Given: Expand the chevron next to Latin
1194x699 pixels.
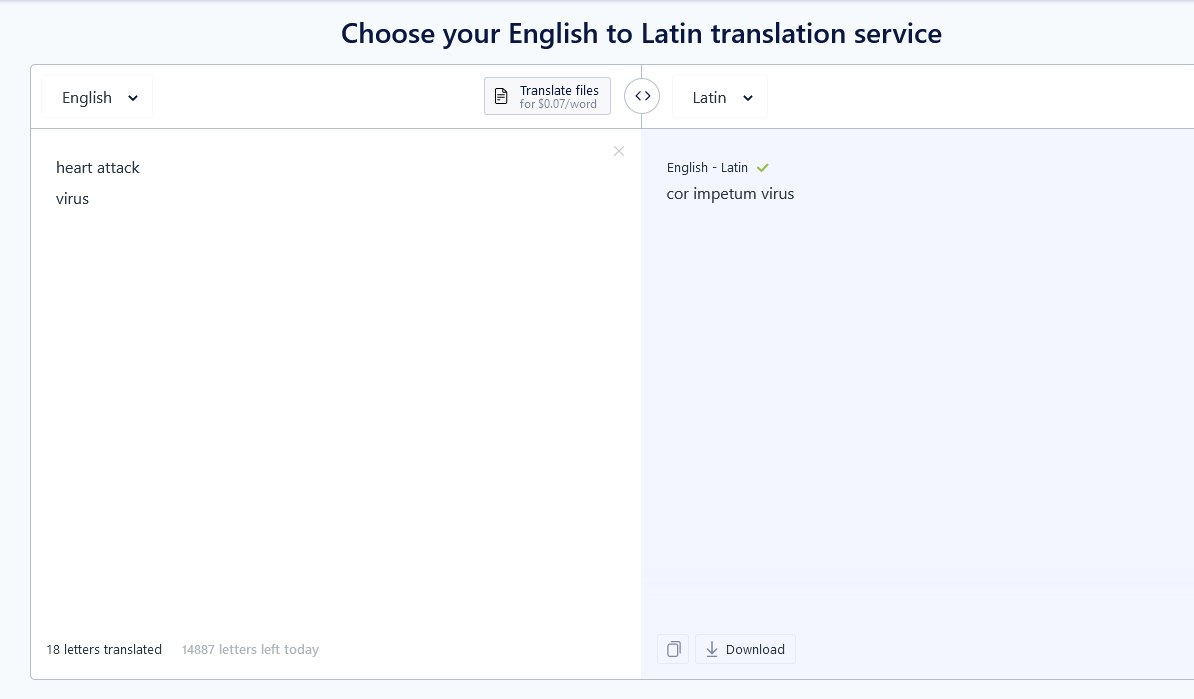Looking at the screenshot, I should coord(748,97).
